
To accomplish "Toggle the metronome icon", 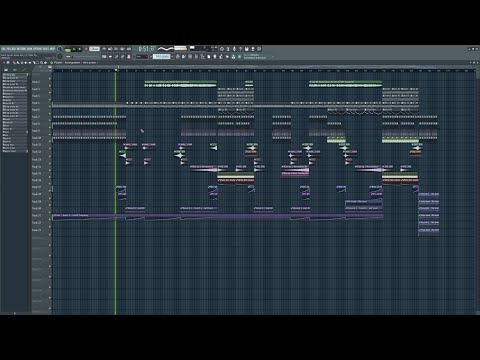I will 104,49.
